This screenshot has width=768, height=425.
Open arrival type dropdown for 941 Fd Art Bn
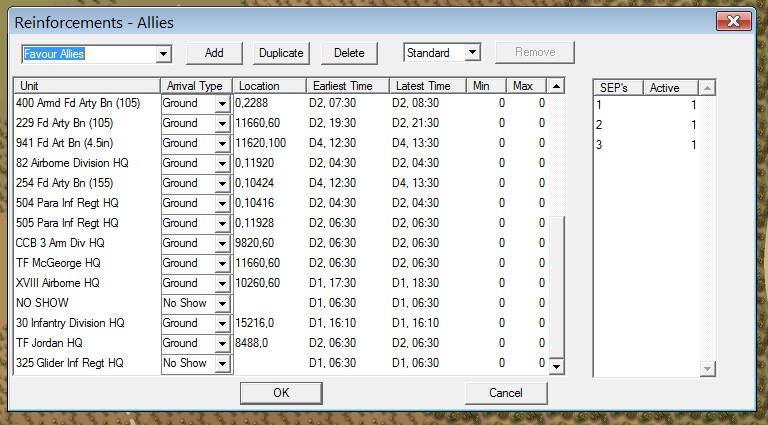coord(222,143)
